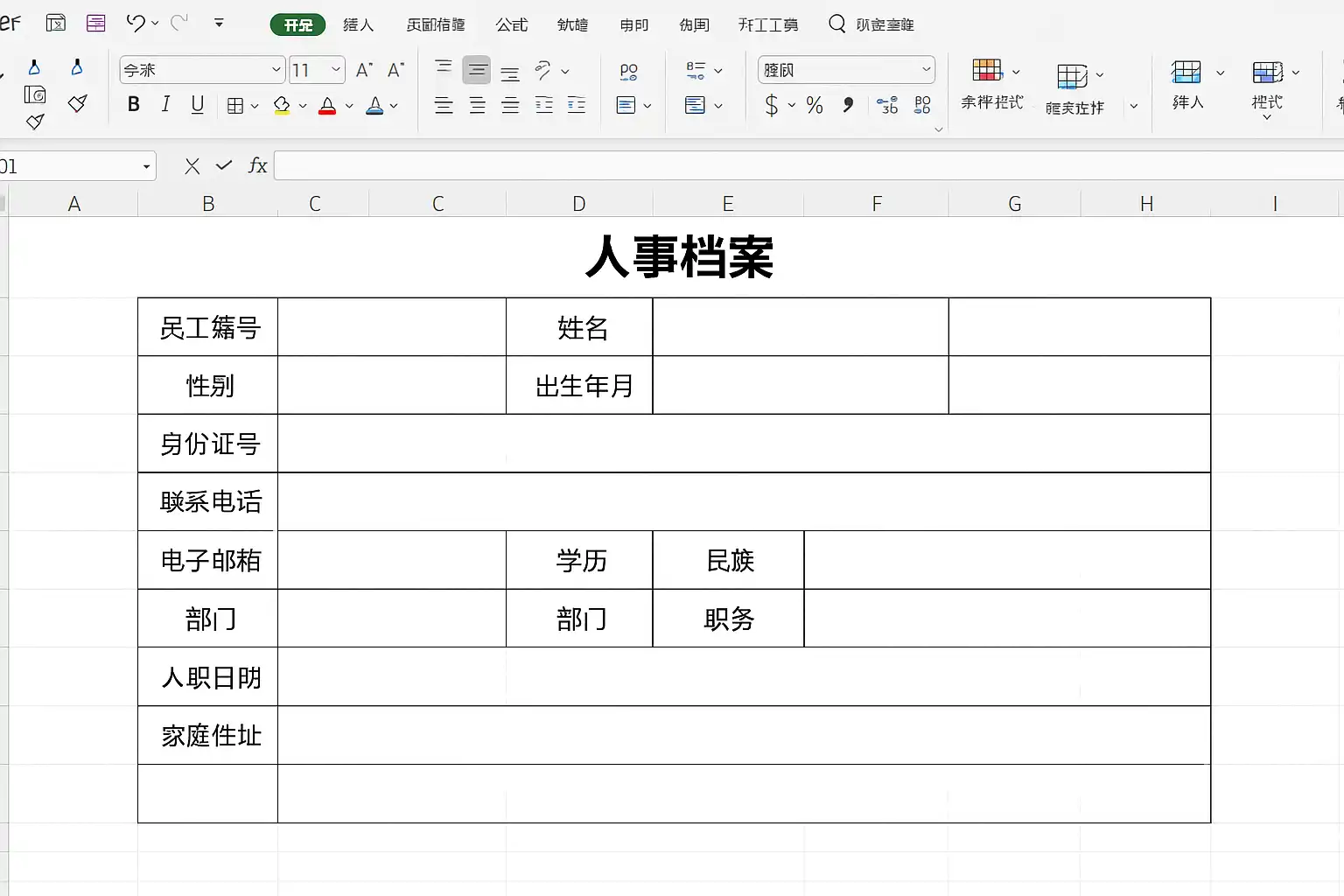Click the currency dollar format icon
The image size is (1344, 896).
(771, 106)
